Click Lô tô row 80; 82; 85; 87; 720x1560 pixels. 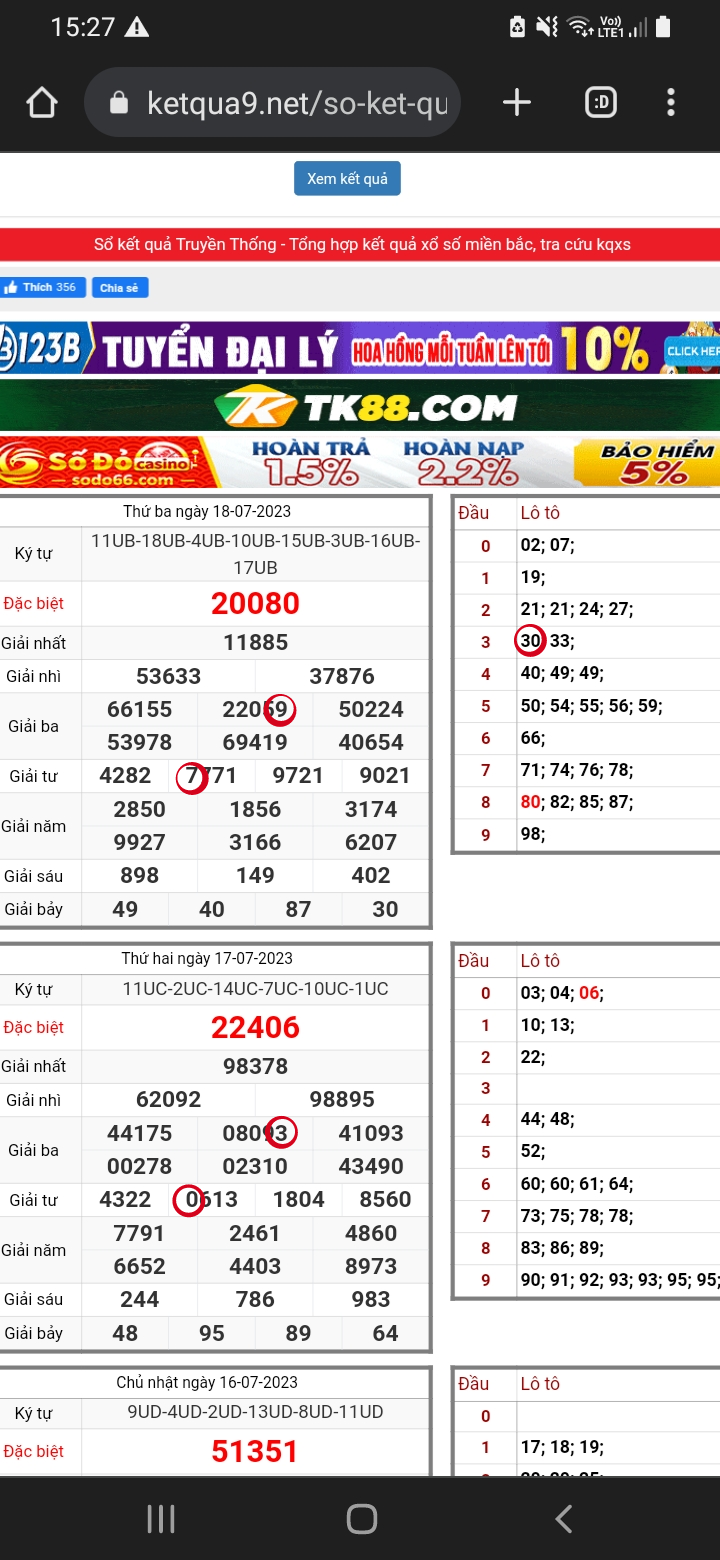pyautogui.click(x=577, y=802)
